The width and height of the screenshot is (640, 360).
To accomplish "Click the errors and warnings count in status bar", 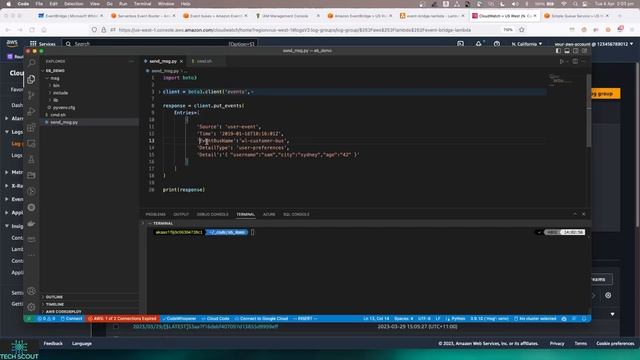I will (x=47, y=319).
